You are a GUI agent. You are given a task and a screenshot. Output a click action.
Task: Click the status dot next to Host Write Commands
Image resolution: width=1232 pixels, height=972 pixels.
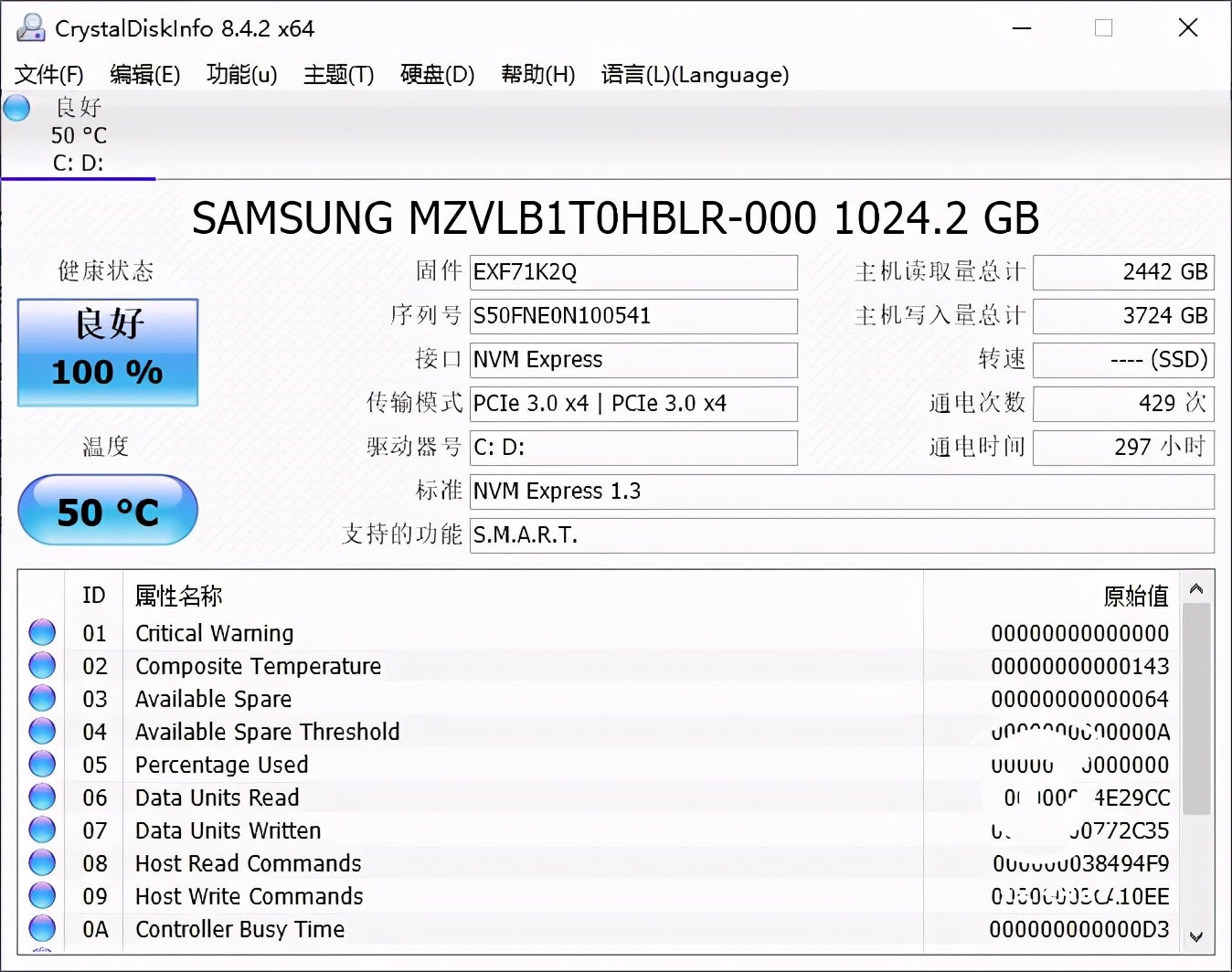[42, 894]
